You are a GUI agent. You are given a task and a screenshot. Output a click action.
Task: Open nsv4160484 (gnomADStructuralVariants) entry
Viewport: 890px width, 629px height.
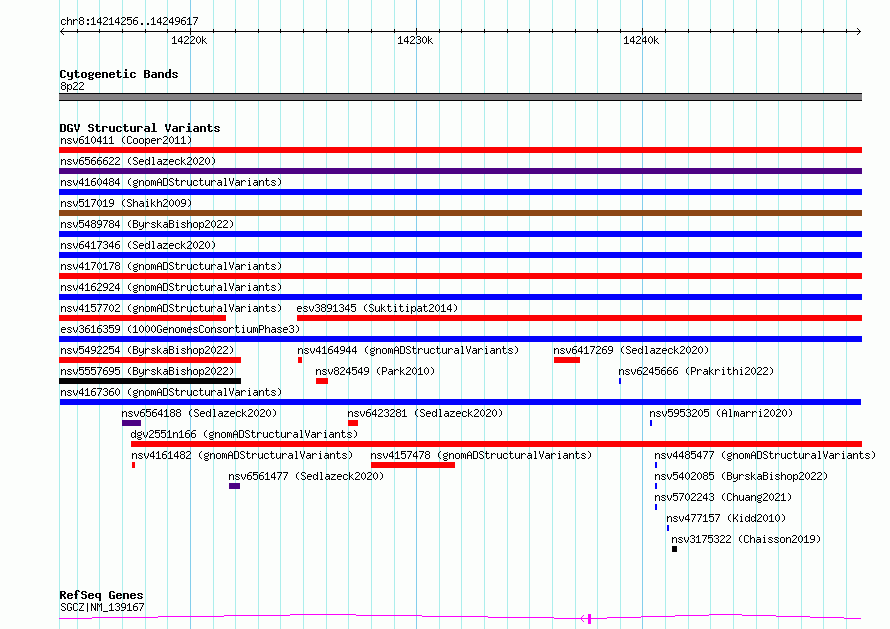(171, 182)
